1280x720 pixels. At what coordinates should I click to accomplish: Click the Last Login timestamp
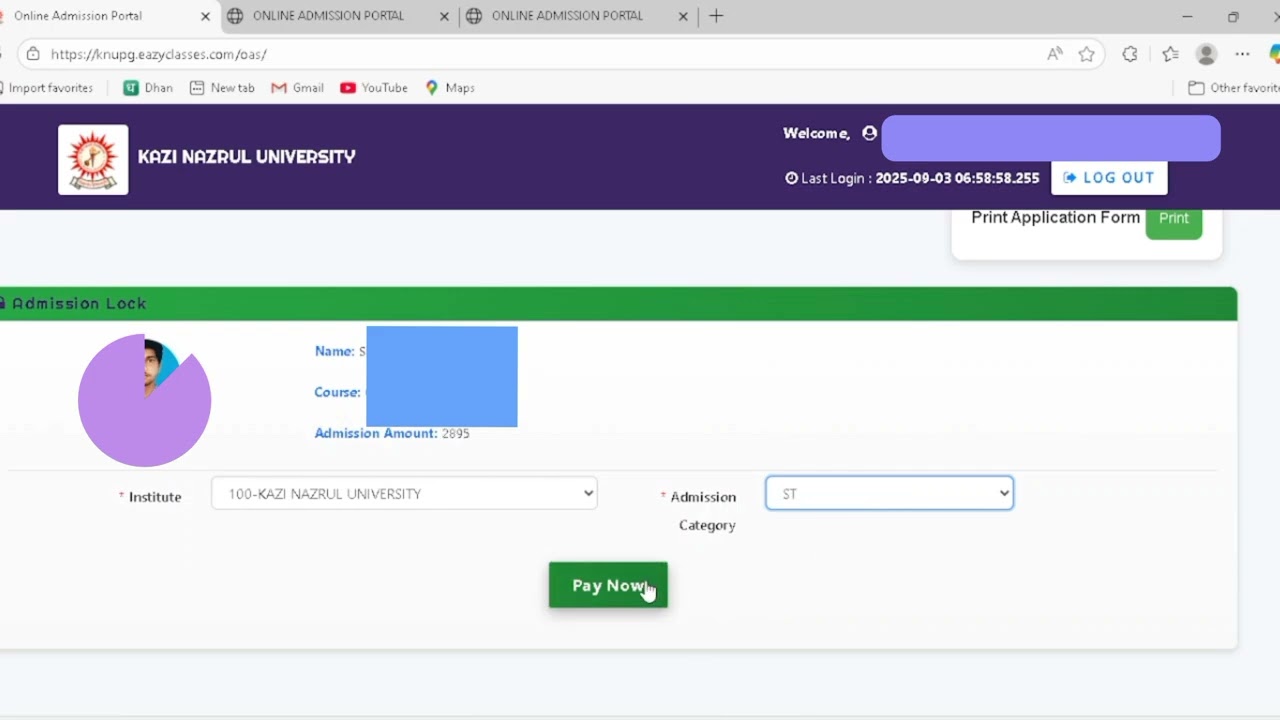point(957,178)
